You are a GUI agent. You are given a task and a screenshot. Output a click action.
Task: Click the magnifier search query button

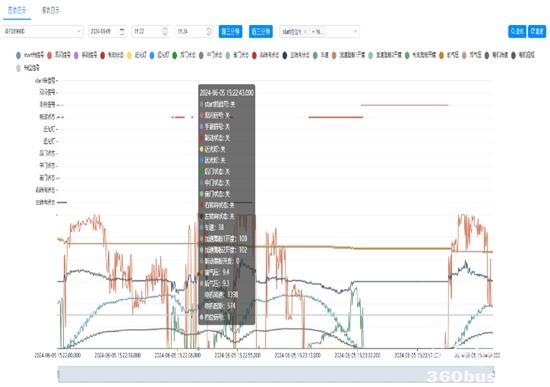[x=517, y=31]
